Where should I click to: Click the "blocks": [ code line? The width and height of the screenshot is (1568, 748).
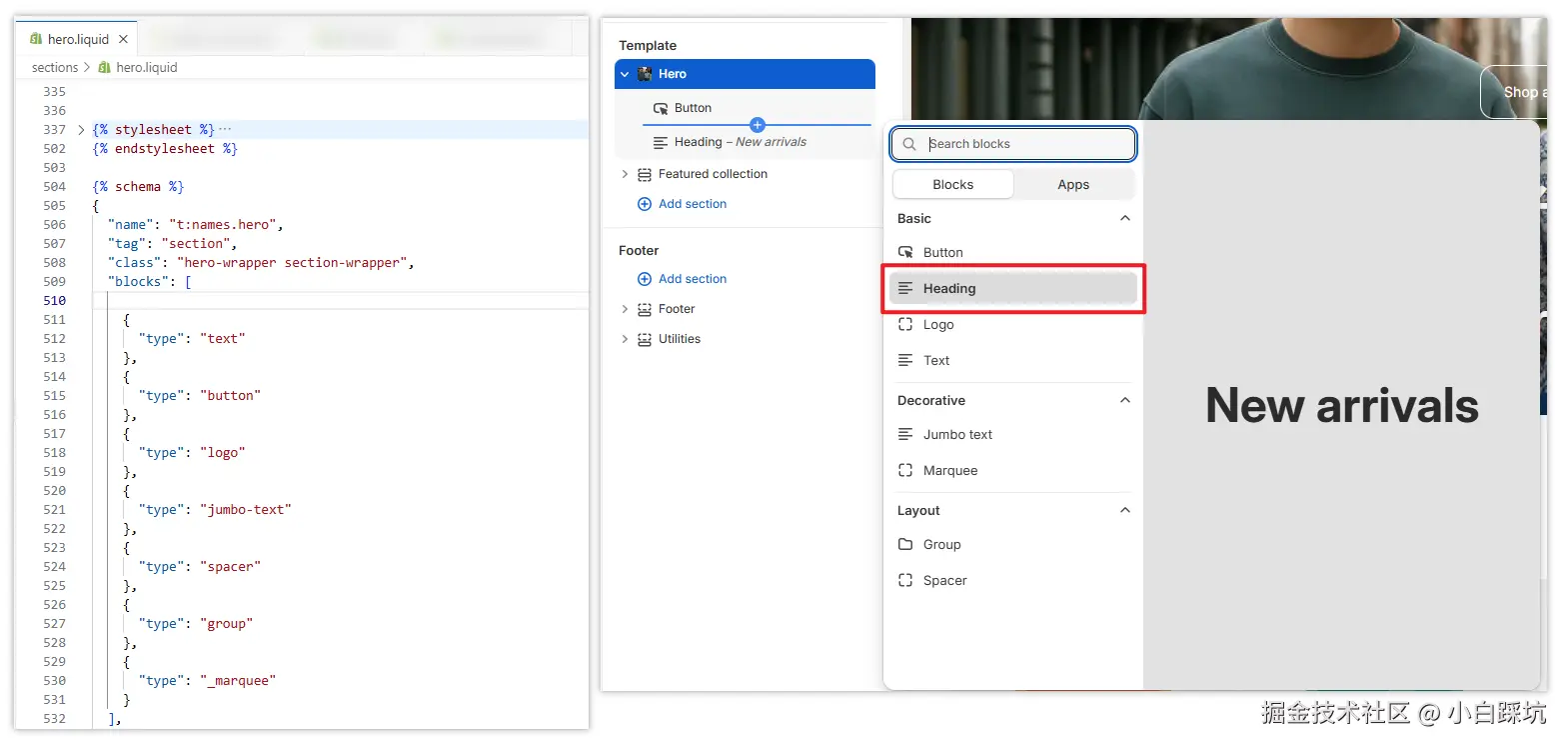pyautogui.click(x=149, y=282)
